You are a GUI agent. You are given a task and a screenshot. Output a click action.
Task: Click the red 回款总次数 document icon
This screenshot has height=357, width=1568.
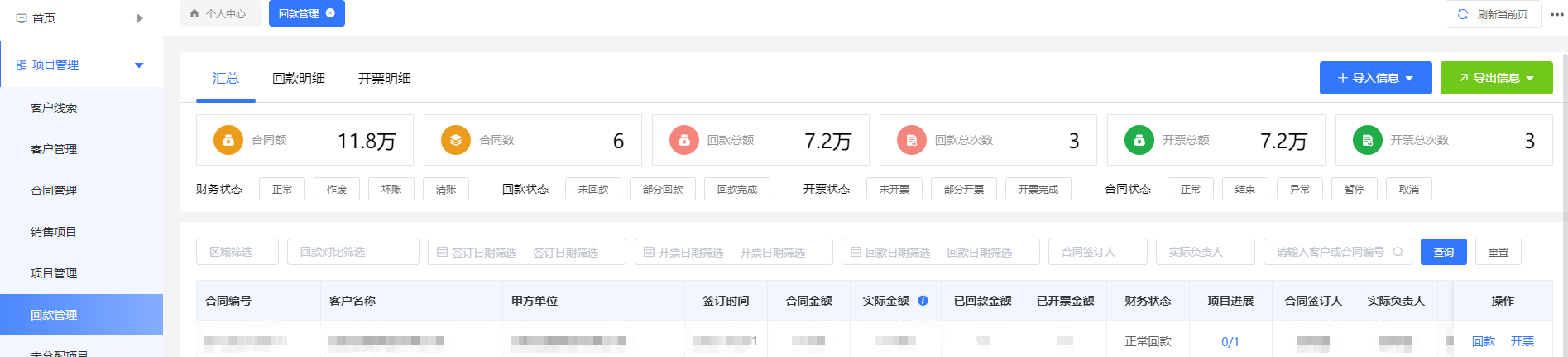point(912,140)
